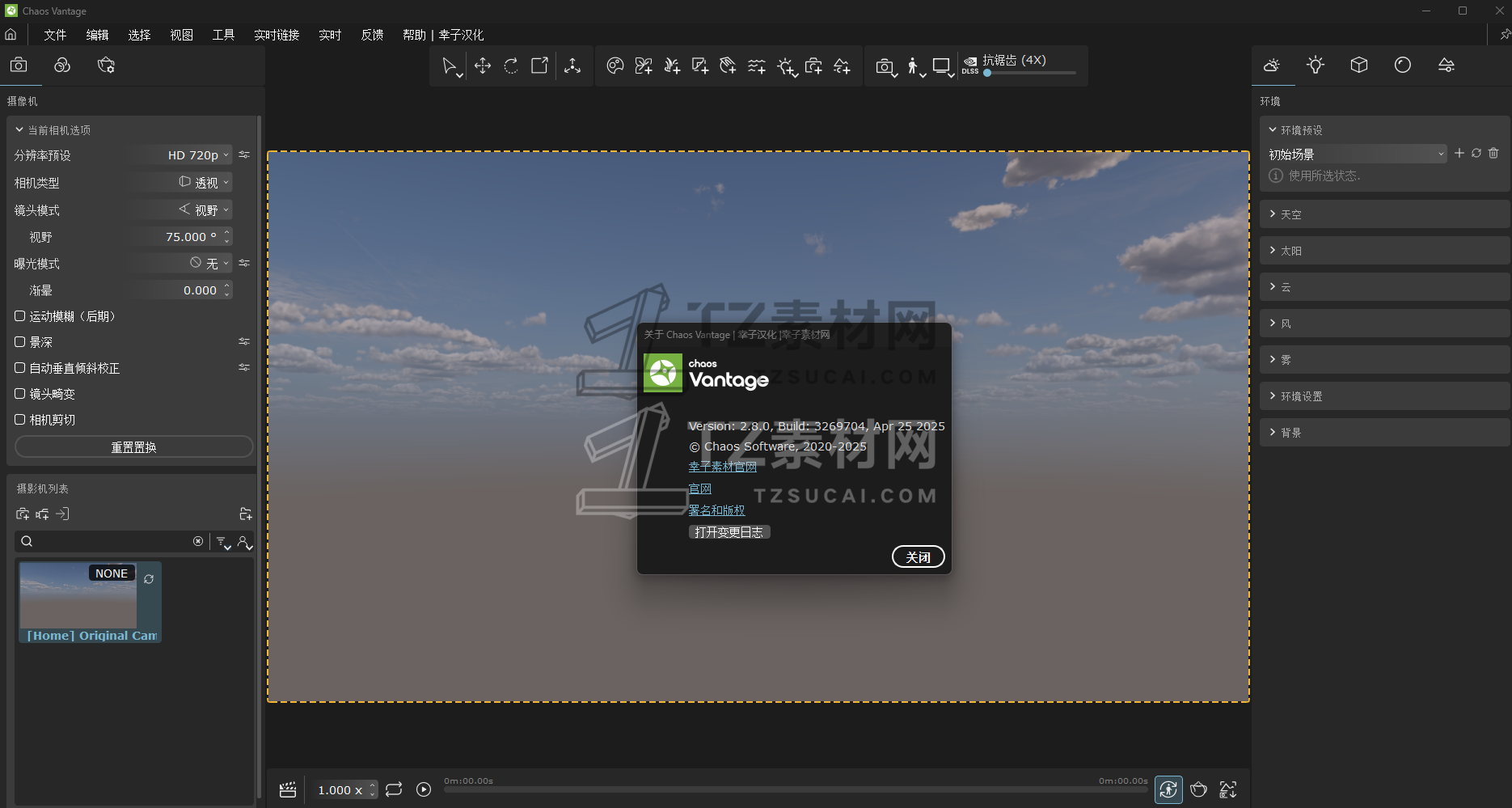Open the 文件 menu

pyautogui.click(x=55, y=35)
